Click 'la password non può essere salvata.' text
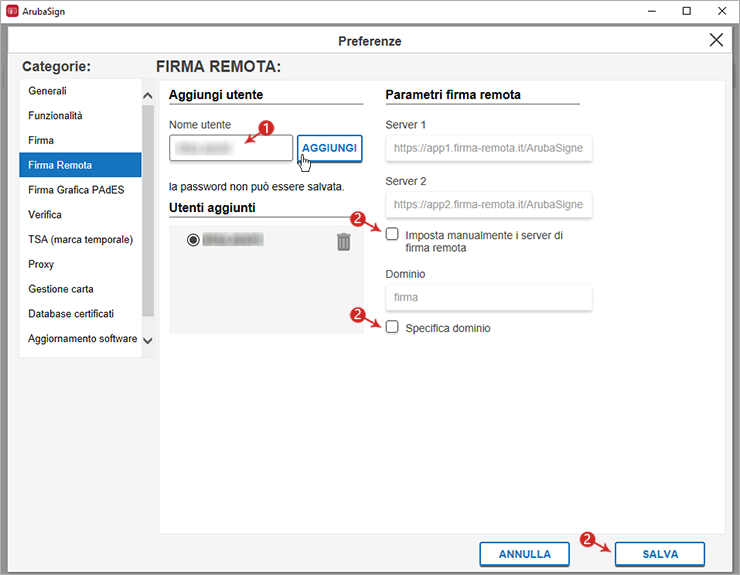 256,187
